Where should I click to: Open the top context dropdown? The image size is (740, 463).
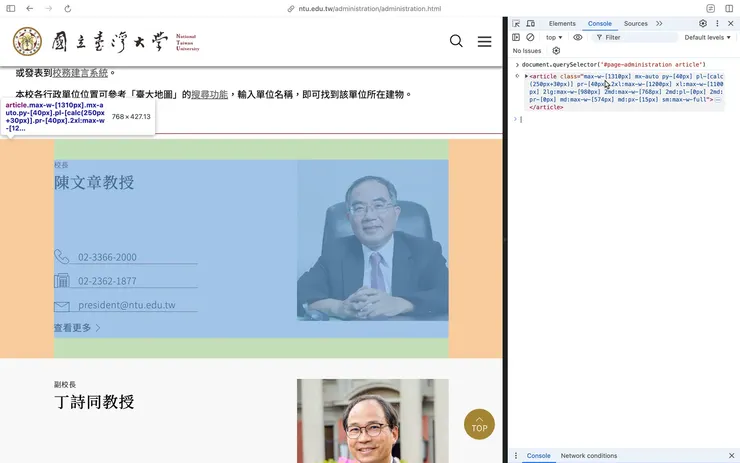click(554, 37)
